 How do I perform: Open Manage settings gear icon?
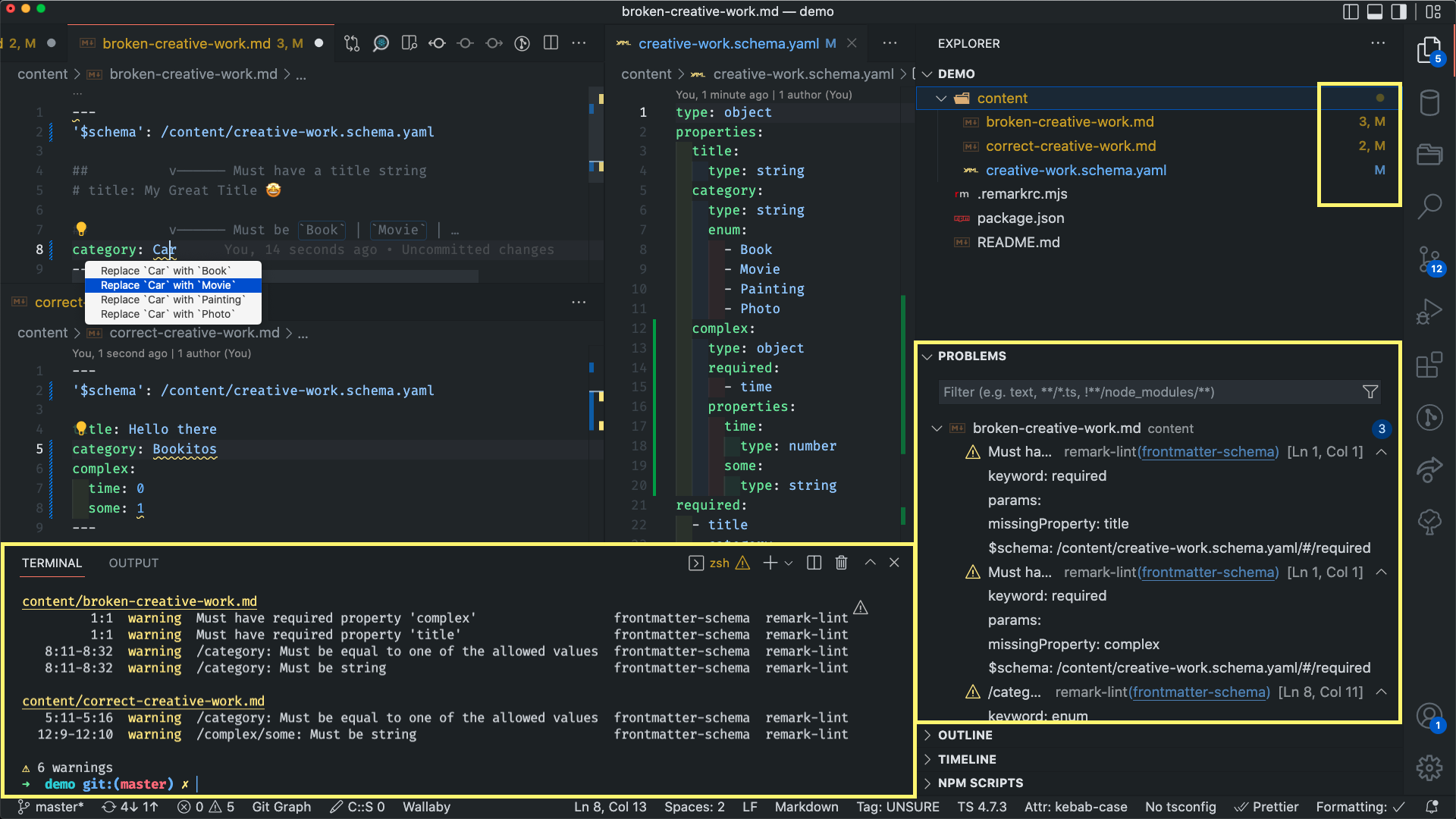coord(1429,767)
